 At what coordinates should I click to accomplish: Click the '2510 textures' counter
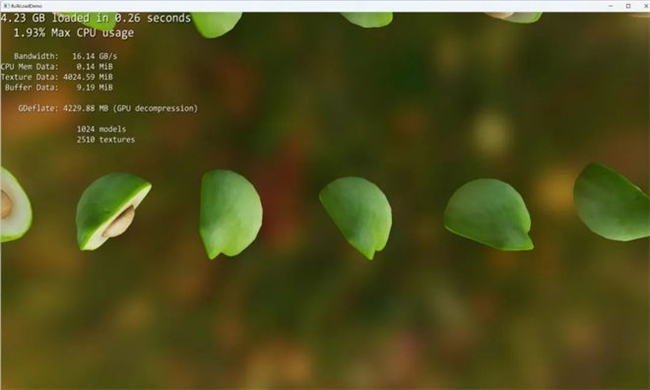click(106, 140)
